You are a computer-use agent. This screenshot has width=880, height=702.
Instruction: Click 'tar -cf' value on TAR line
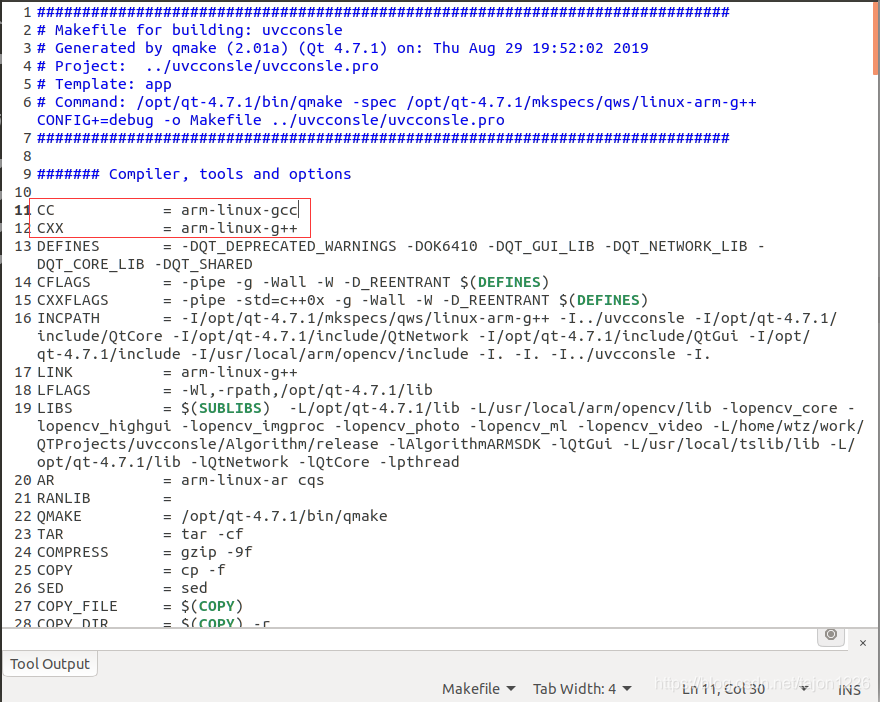212,534
